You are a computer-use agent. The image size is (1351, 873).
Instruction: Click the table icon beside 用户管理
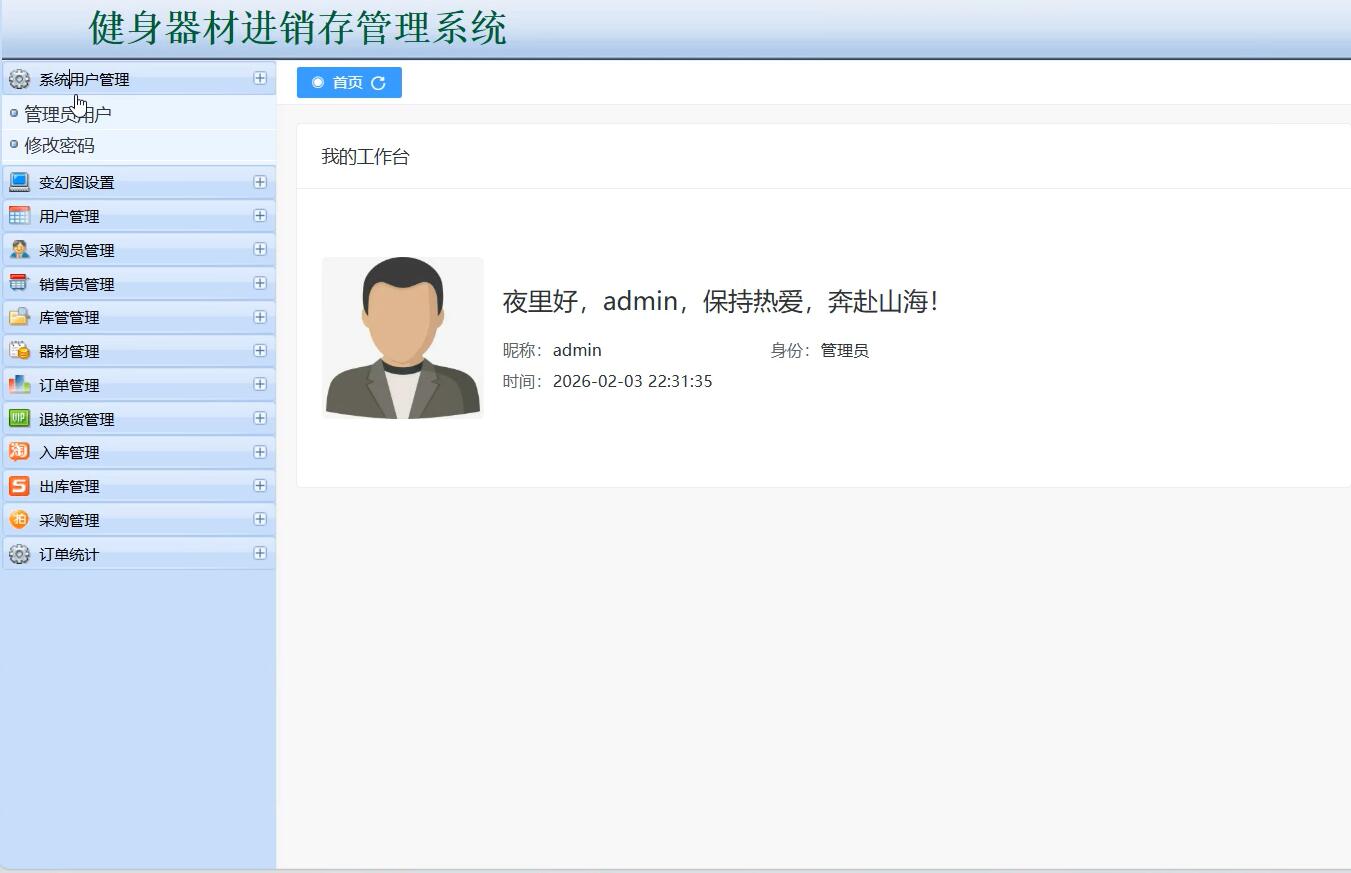(19, 216)
